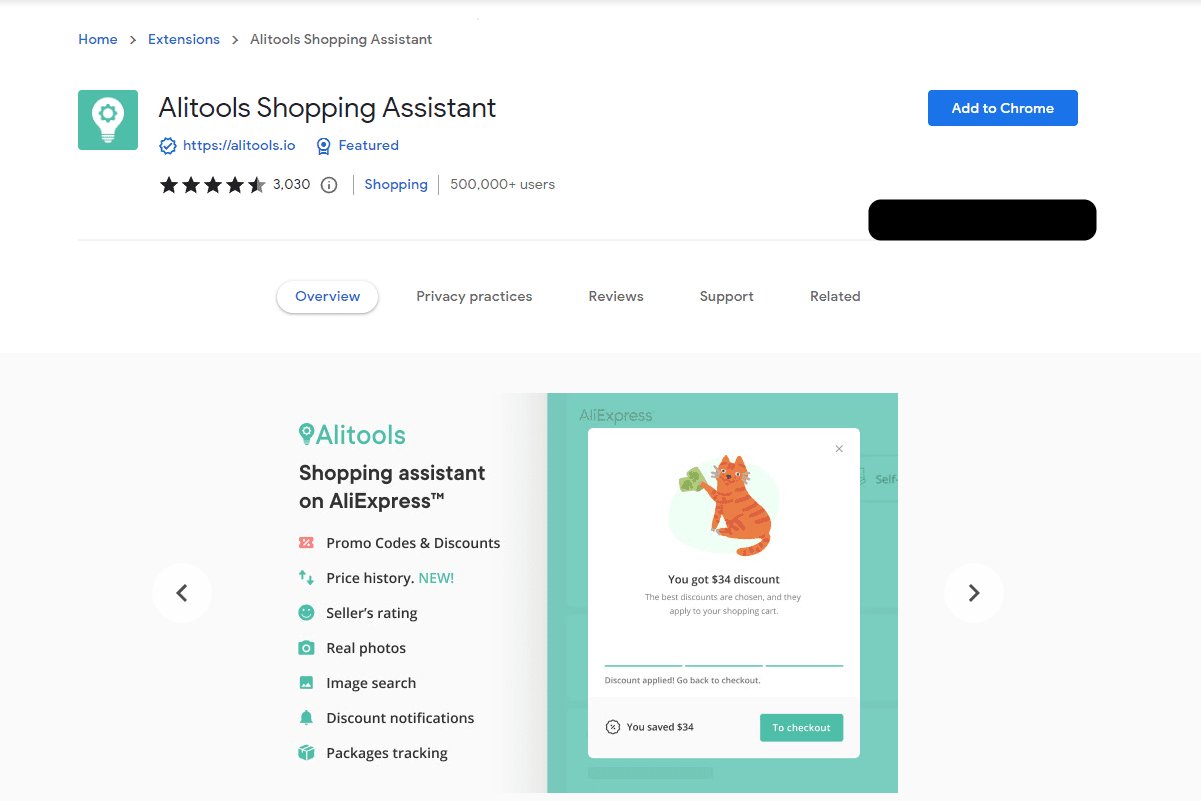The width and height of the screenshot is (1201, 801).
Task: Click the You saved $34 text
Action: tap(660, 727)
